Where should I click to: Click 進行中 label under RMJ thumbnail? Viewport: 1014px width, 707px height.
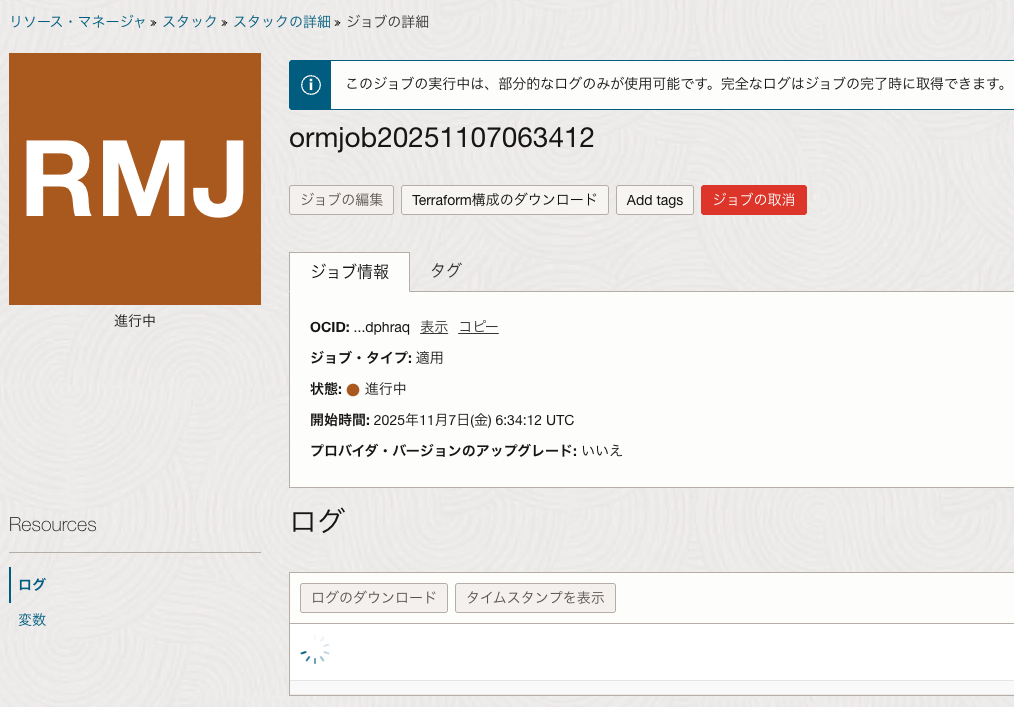(x=135, y=321)
